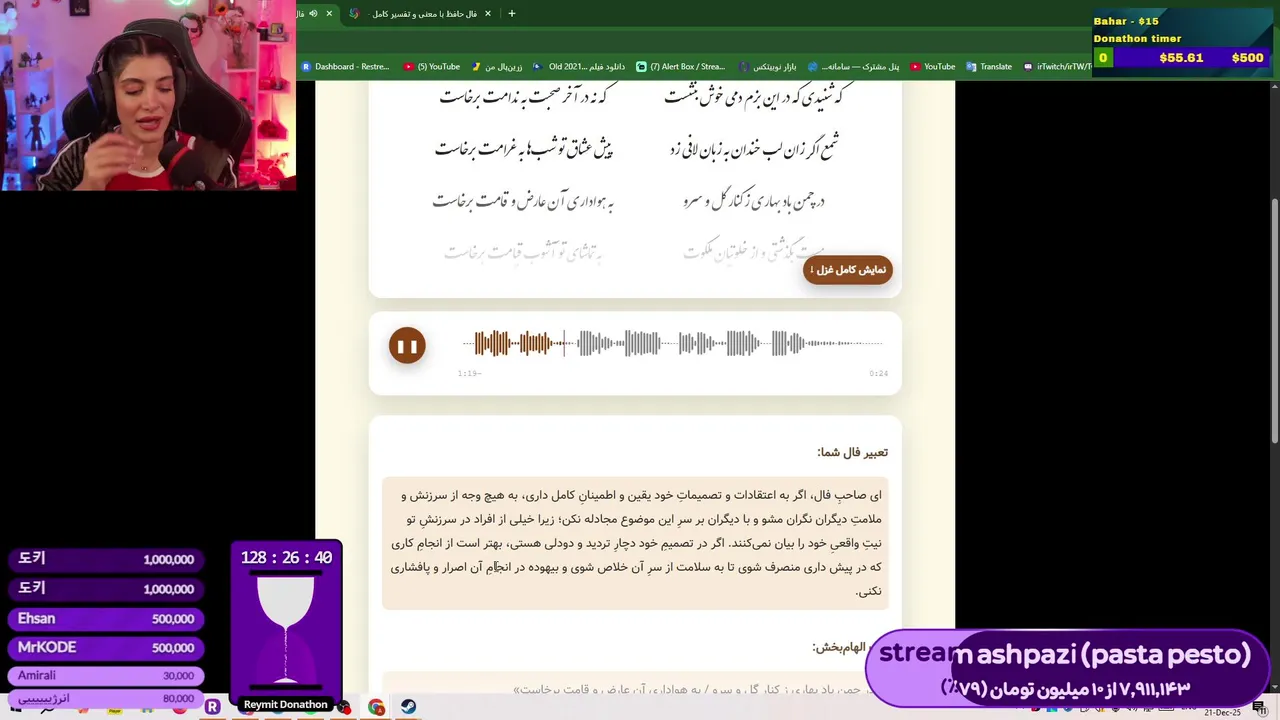Click نمایش کامل غزل button
Image resolution: width=1280 pixels, height=720 pixels.
[x=848, y=270]
